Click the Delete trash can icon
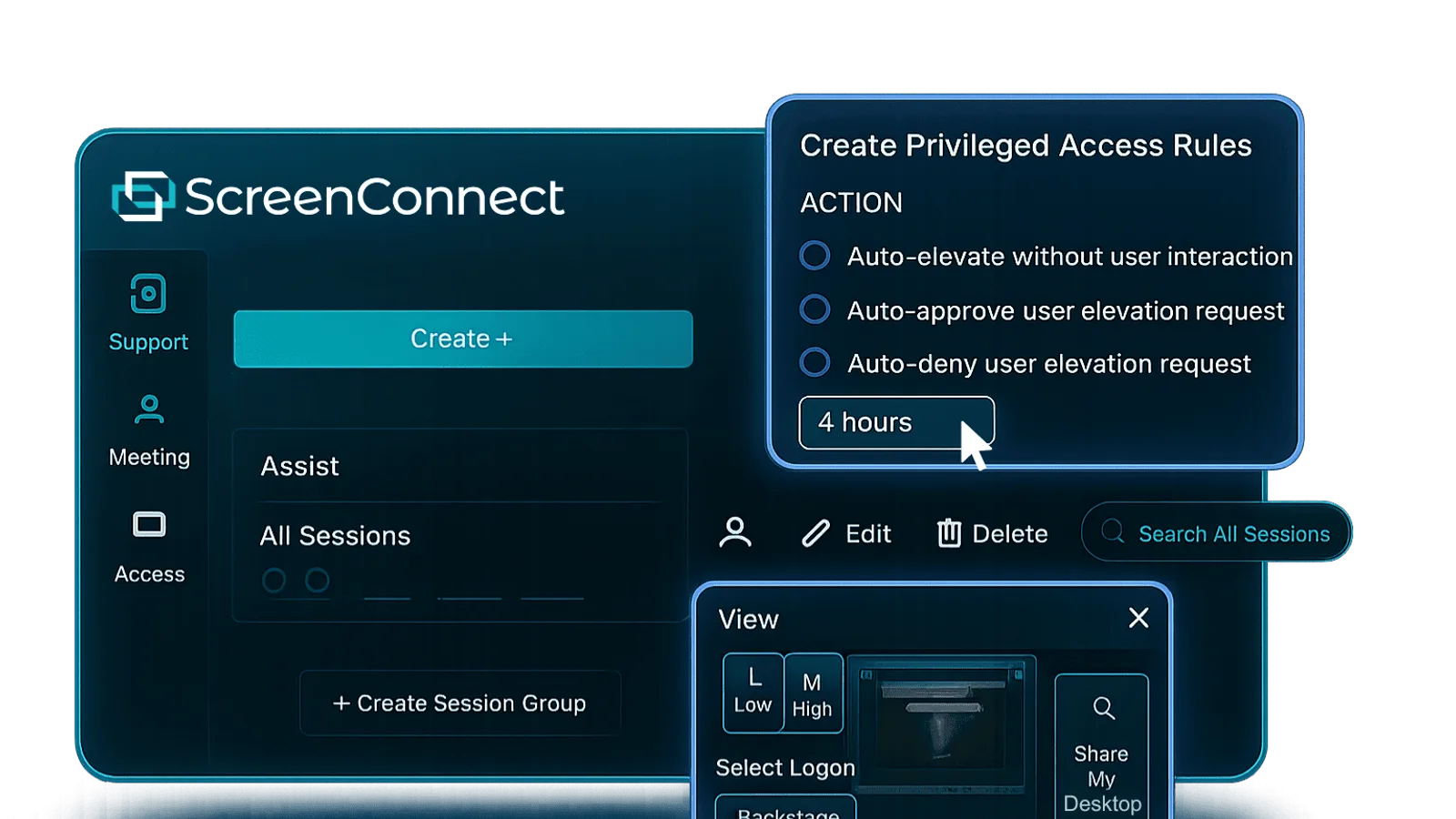This screenshot has width=1456, height=819. pos(949,532)
